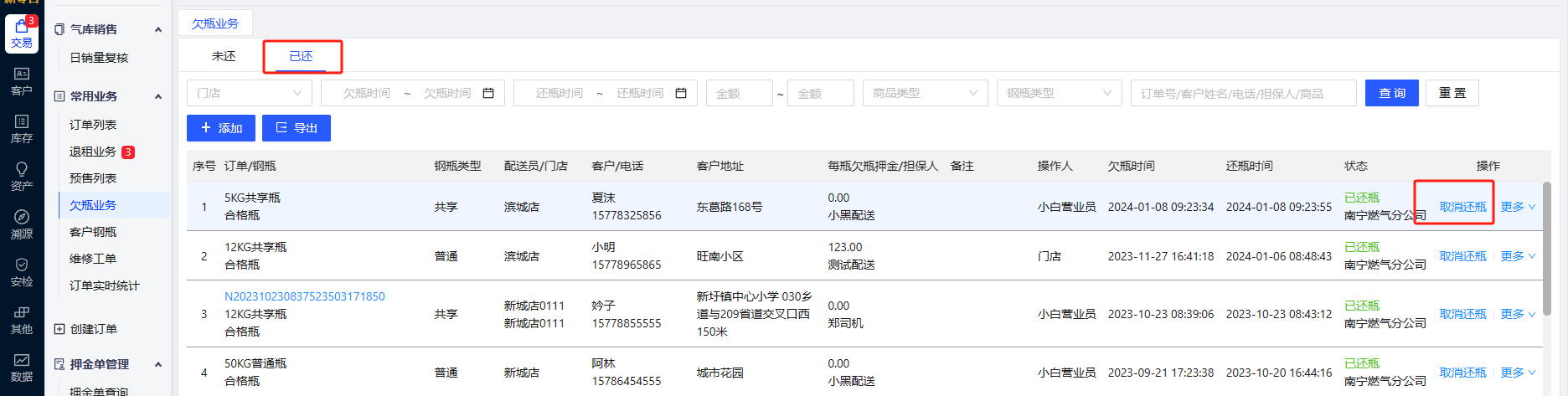Click the 添加 button
Viewport: 1568px width, 396px height.
click(x=221, y=128)
